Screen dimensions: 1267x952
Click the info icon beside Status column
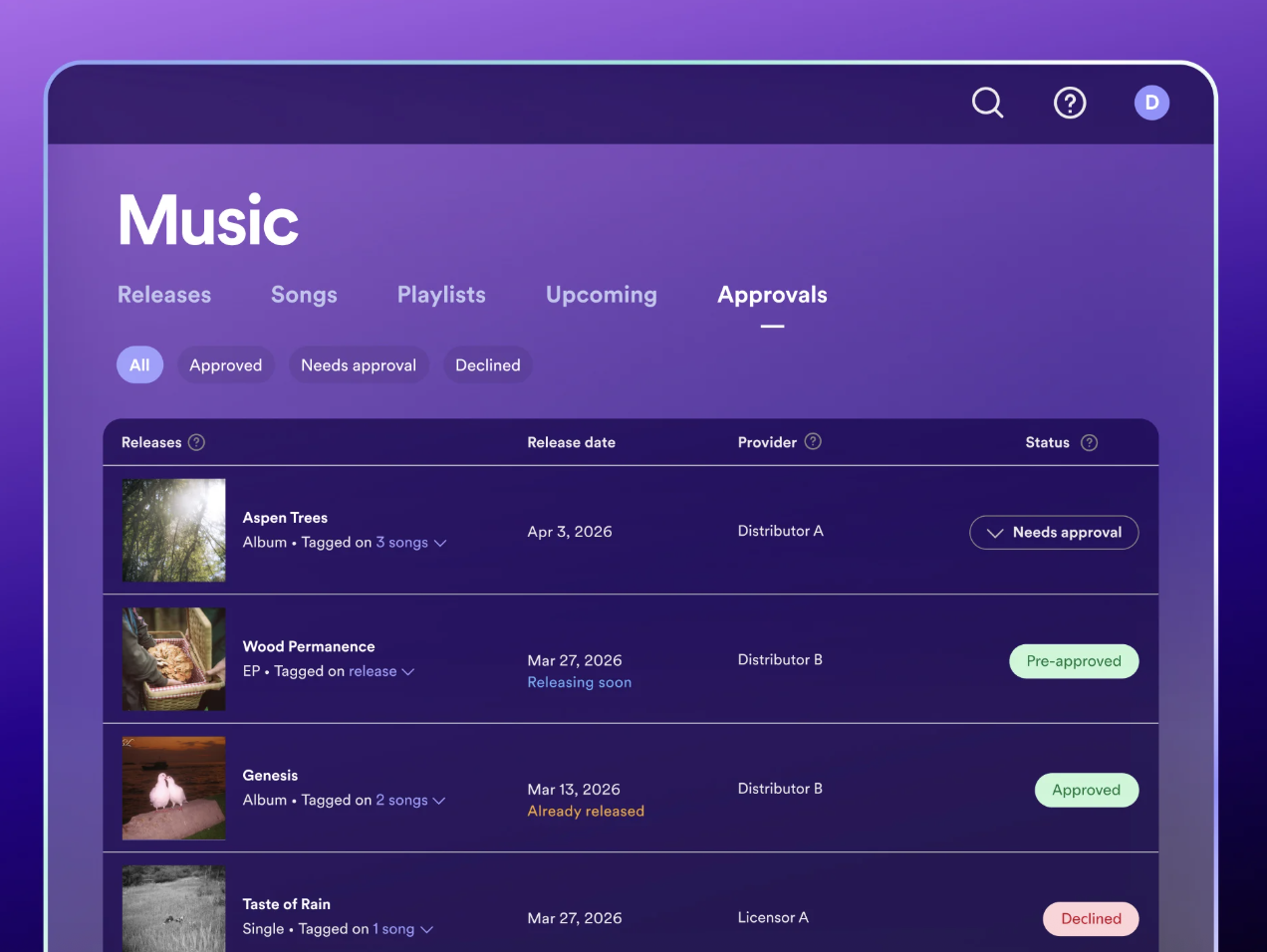pyautogui.click(x=1089, y=442)
